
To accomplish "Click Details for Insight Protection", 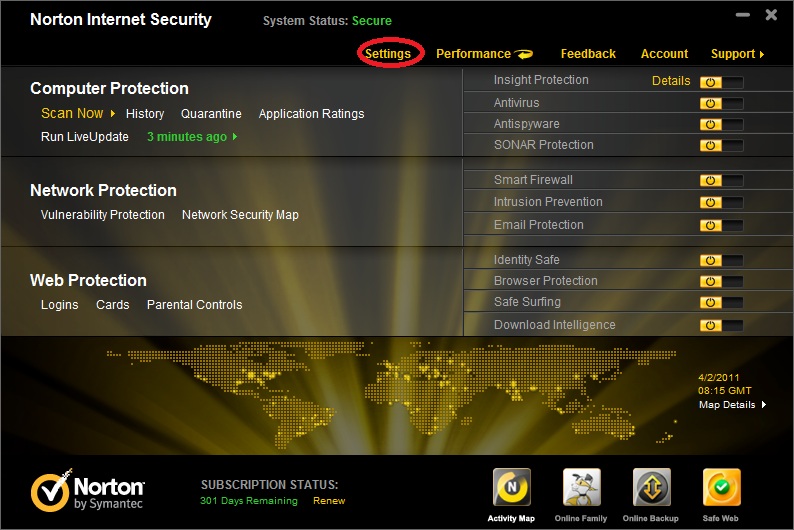I will pyautogui.click(x=671, y=81).
